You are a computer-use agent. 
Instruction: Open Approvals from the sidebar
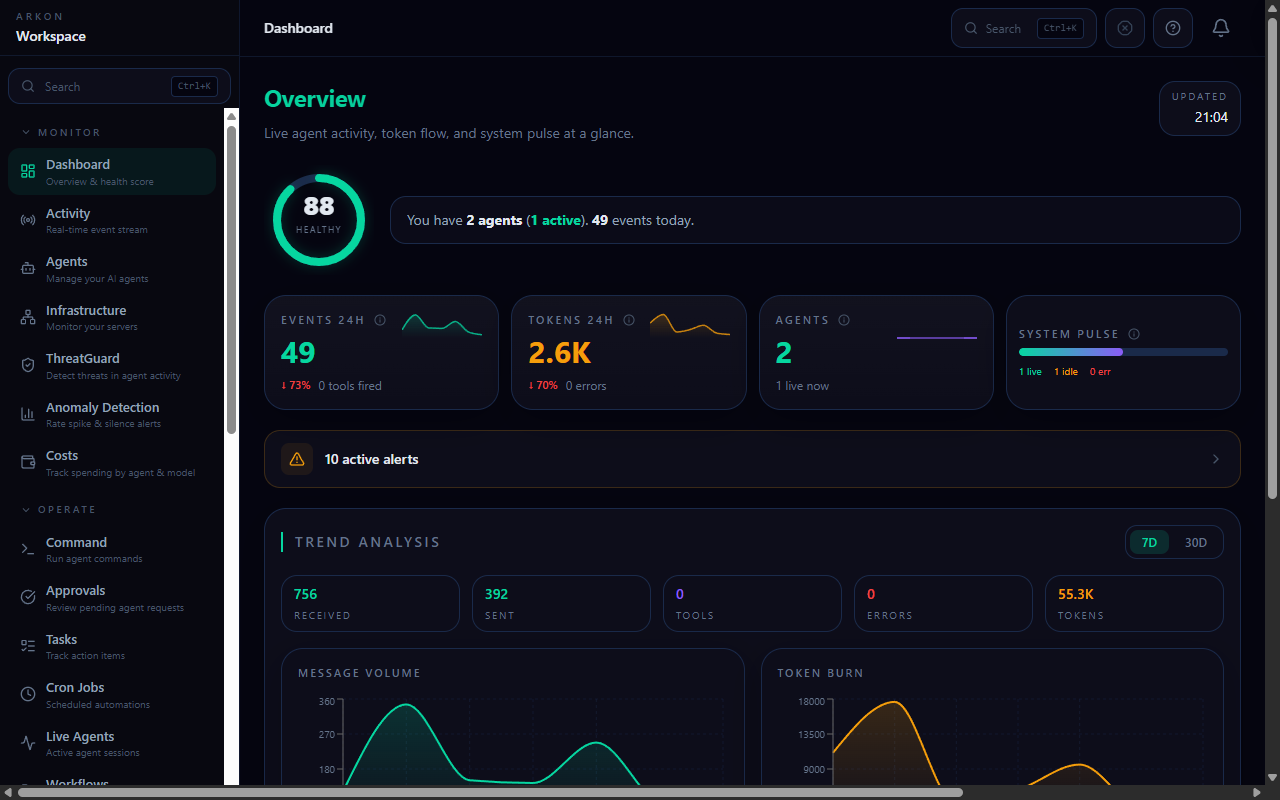pyautogui.click(x=112, y=597)
